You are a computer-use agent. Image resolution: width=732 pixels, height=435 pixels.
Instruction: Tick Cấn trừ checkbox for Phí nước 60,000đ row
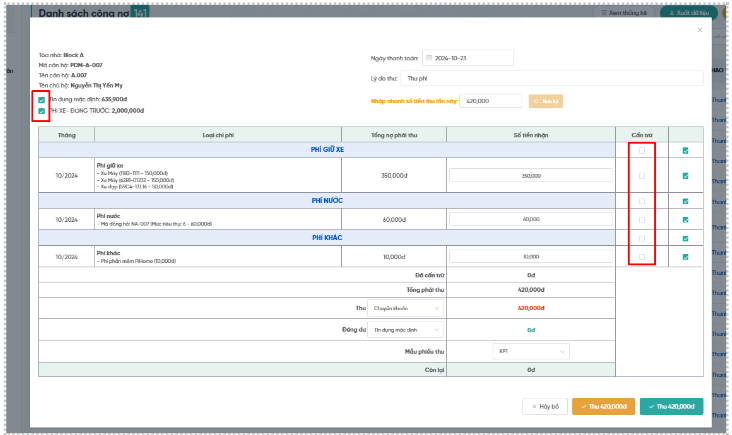(x=642, y=219)
